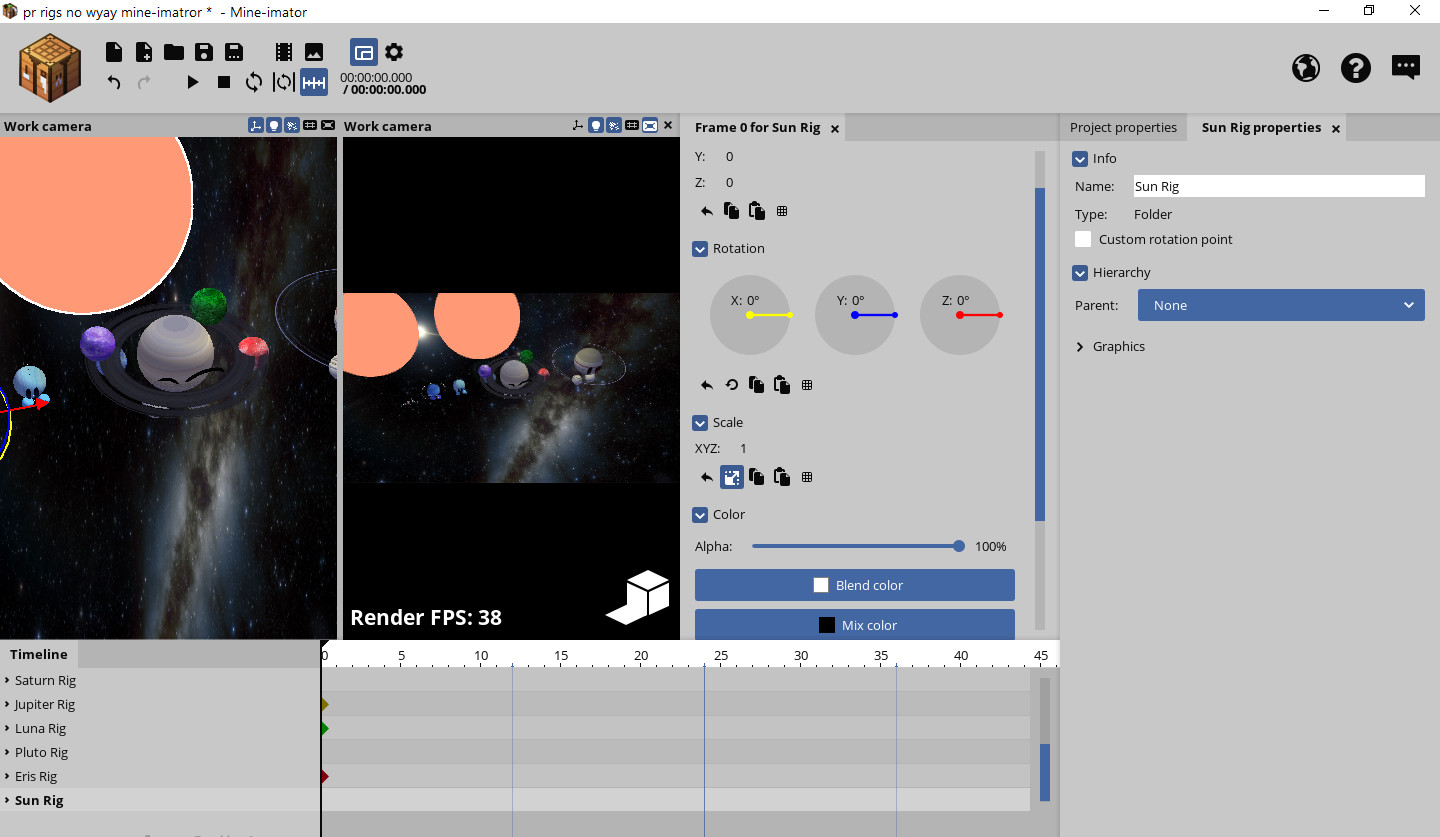Viewport: 1440px width, 837px height.
Task: Select the export image icon
Action: [314, 51]
